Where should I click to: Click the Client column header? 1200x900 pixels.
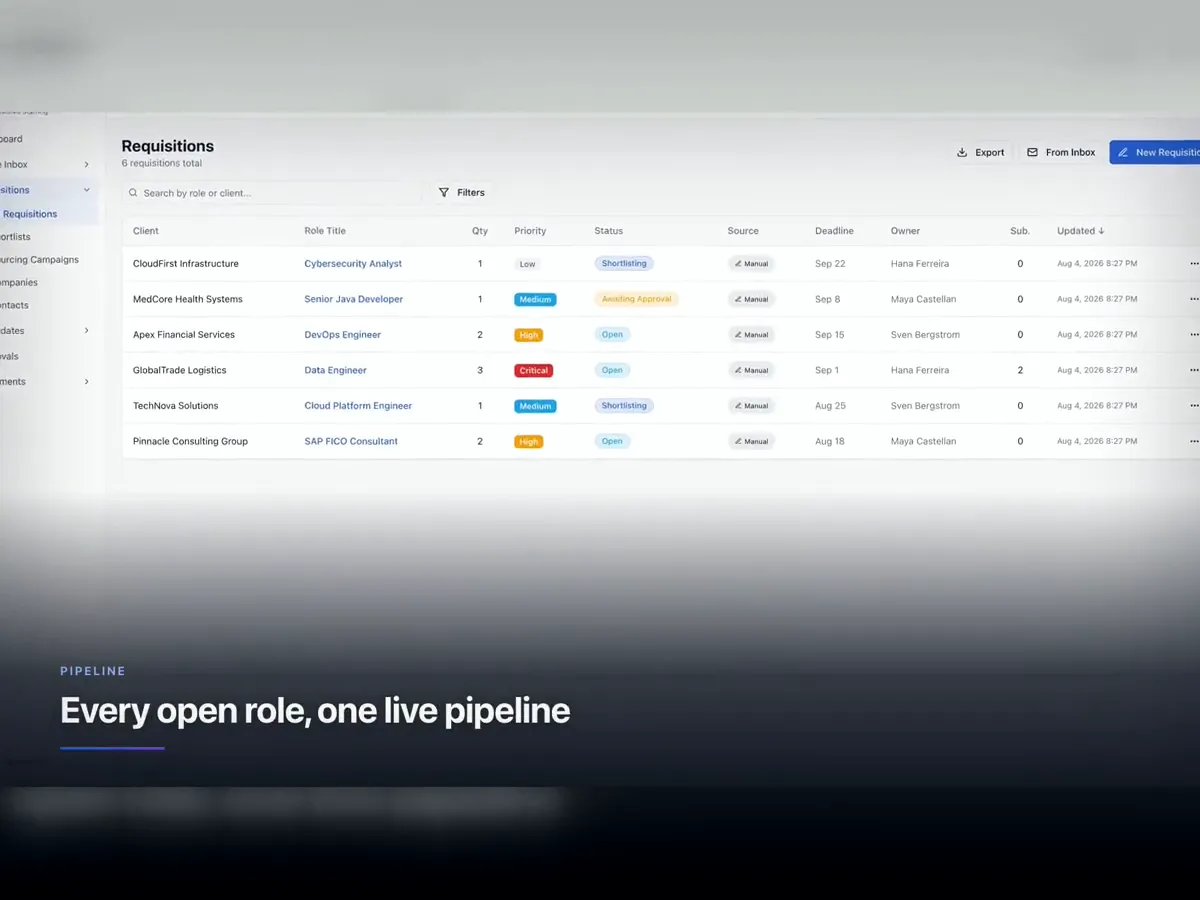click(x=146, y=231)
